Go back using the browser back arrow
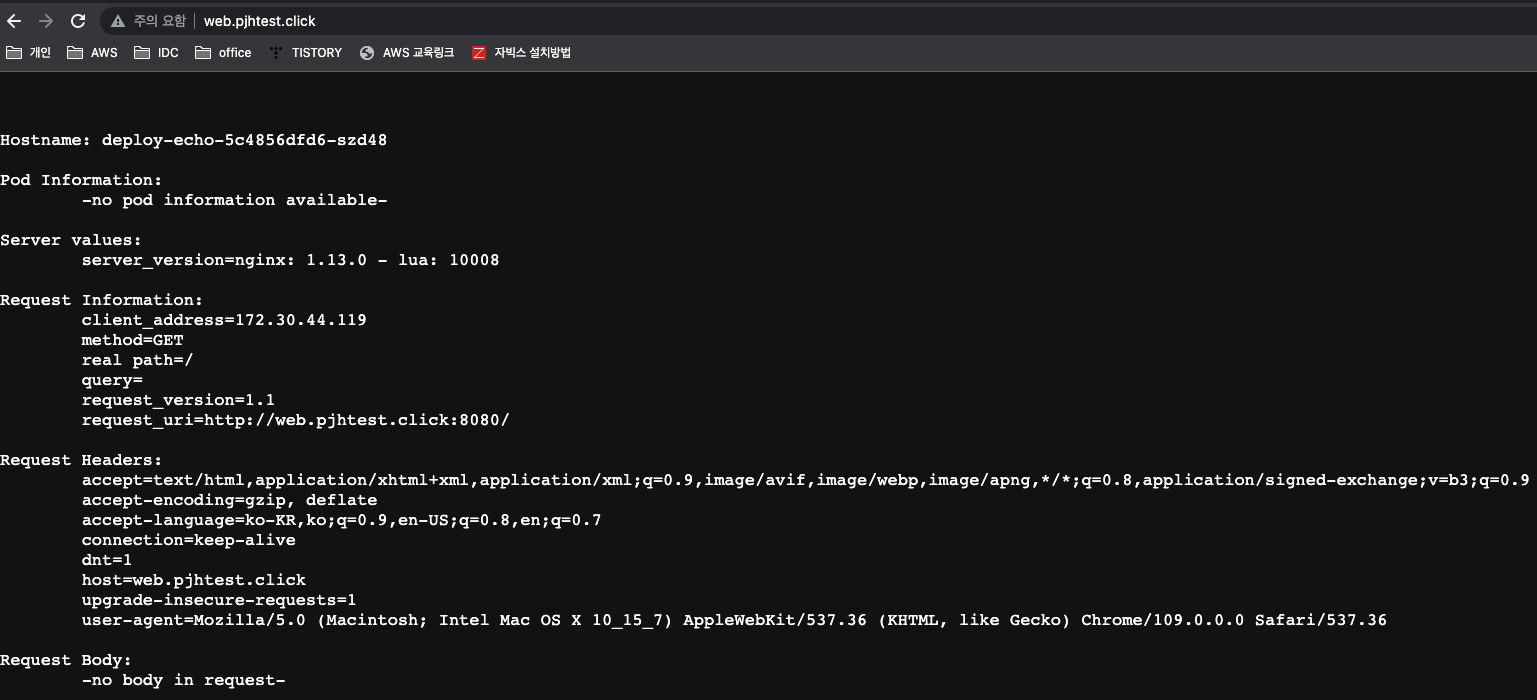This screenshot has width=1537, height=700. point(14,21)
